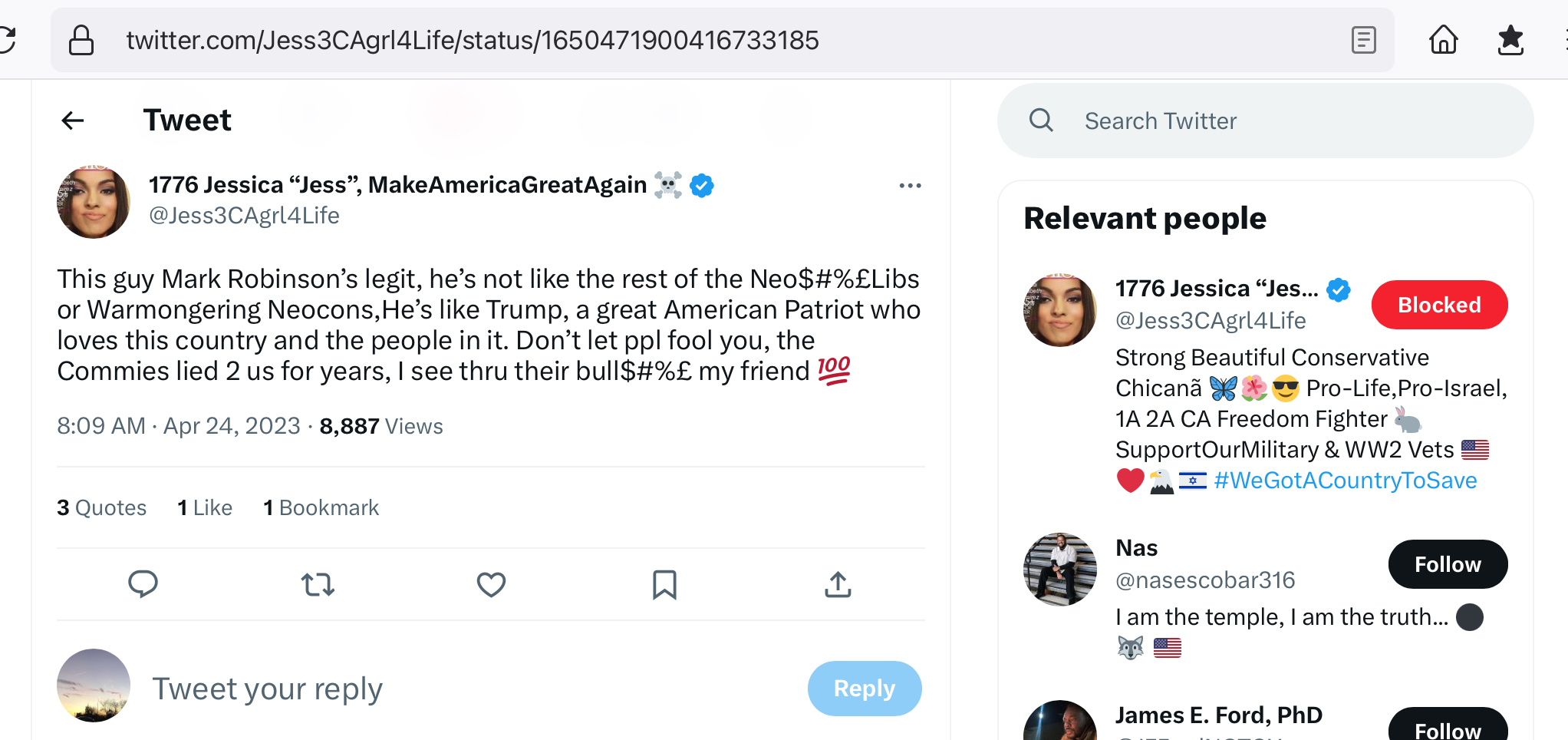This screenshot has height=740, width=1568.
Task: Open the tweet's three-dot more menu
Action: point(910,186)
